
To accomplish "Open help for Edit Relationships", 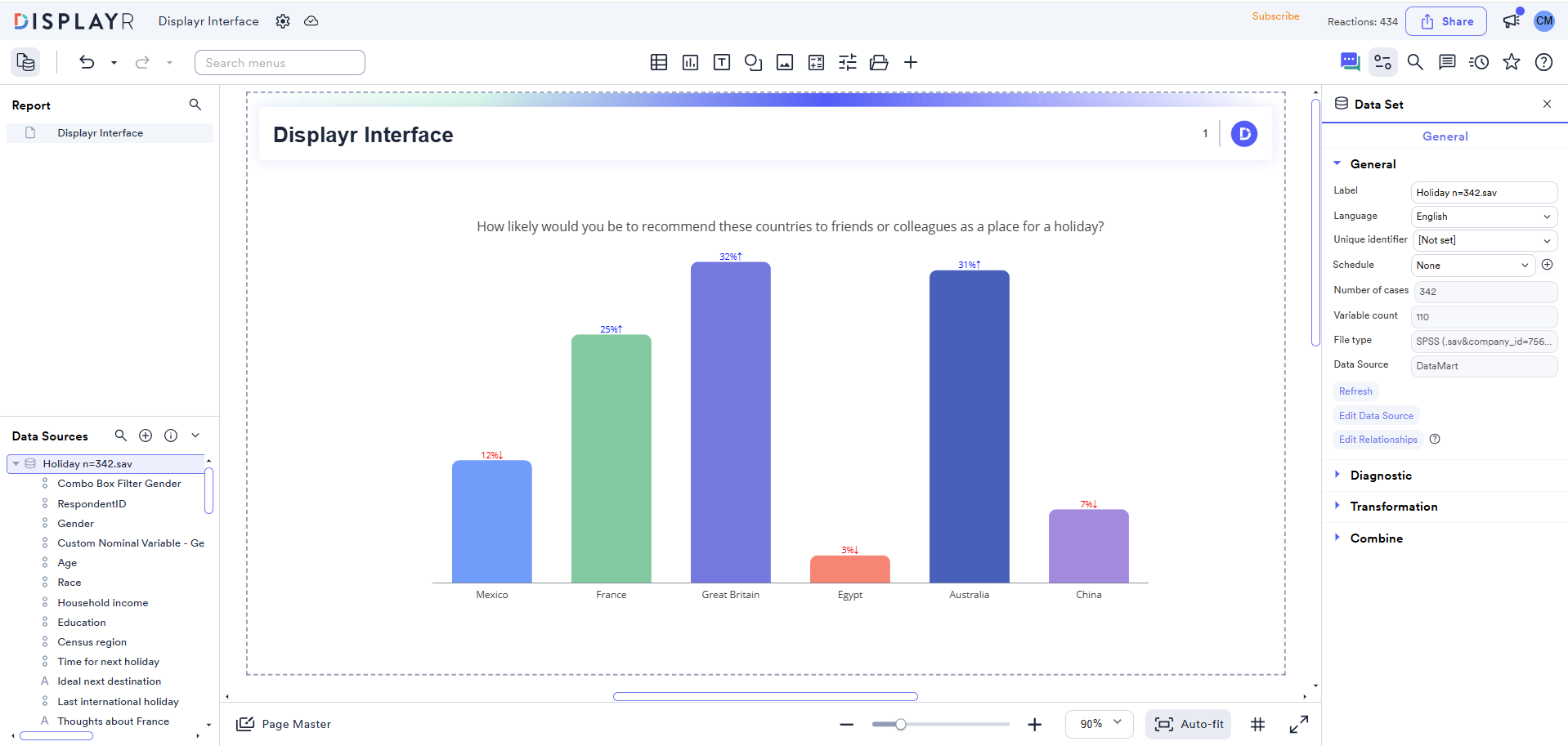I will (1435, 440).
